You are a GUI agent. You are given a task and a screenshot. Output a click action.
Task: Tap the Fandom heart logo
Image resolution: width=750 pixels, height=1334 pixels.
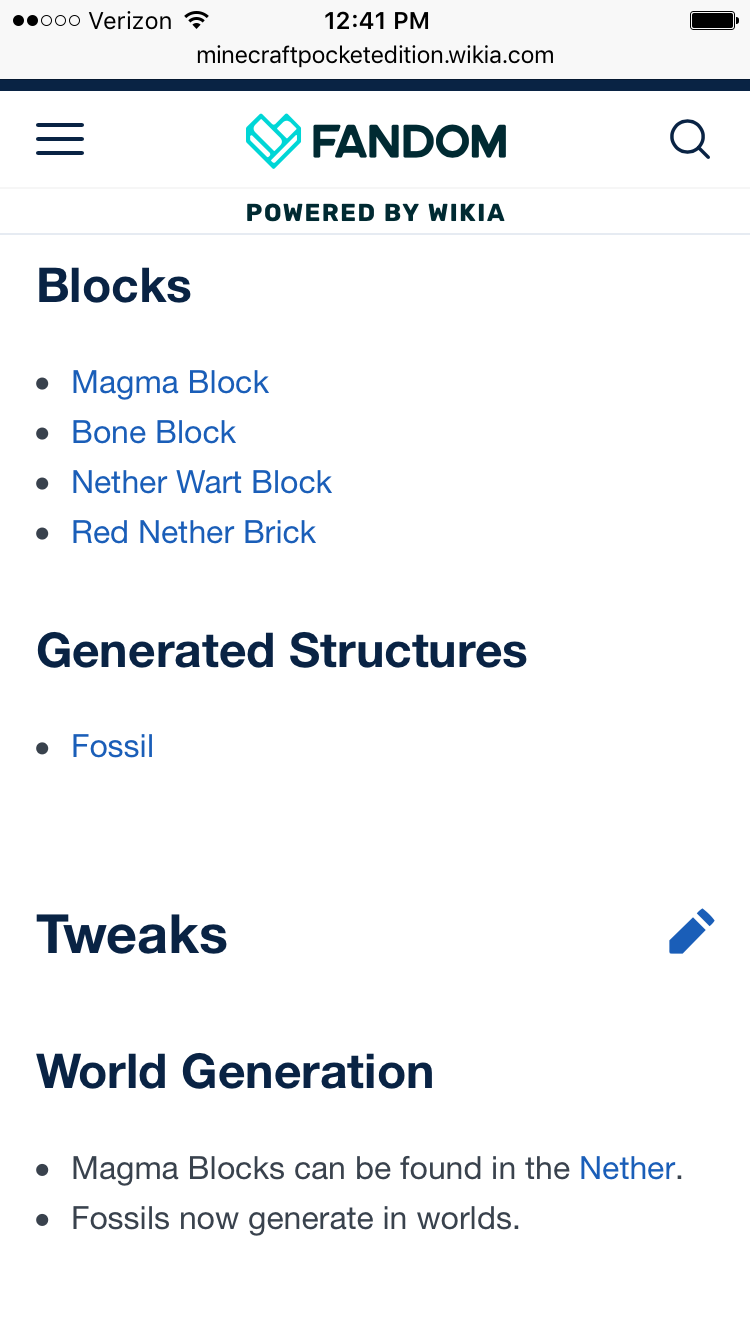pyautogui.click(x=273, y=140)
